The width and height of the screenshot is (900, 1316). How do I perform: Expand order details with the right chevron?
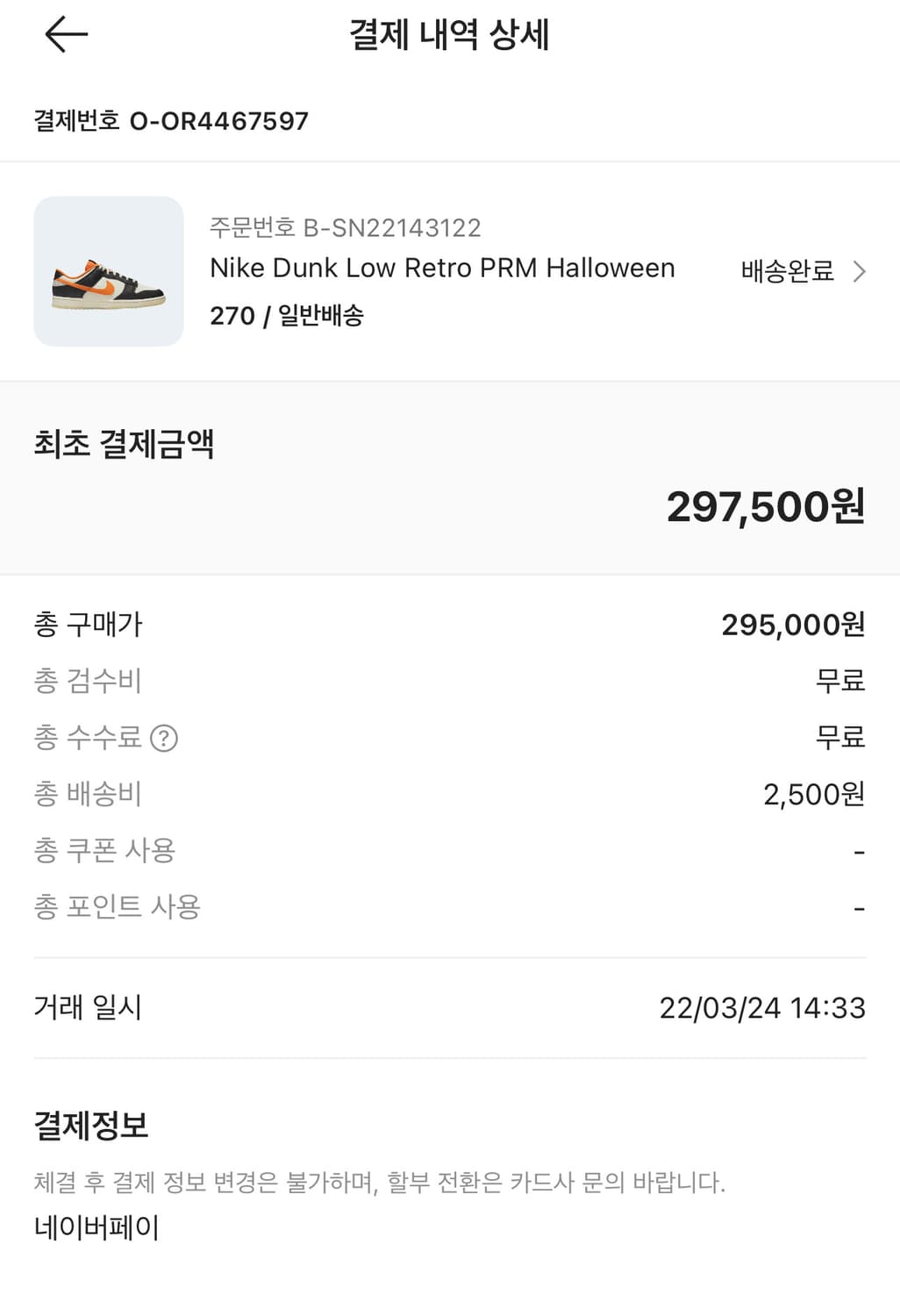point(860,272)
